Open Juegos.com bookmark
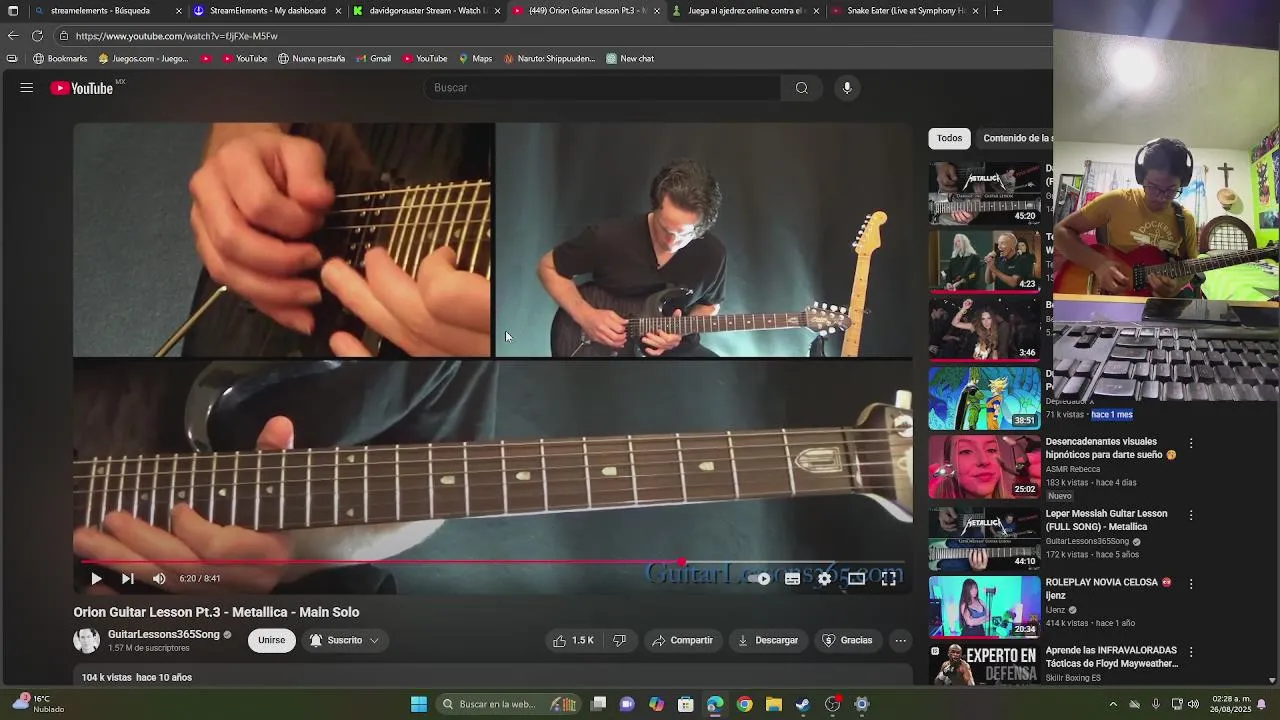The width and height of the screenshot is (1280, 720). (x=143, y=59)
